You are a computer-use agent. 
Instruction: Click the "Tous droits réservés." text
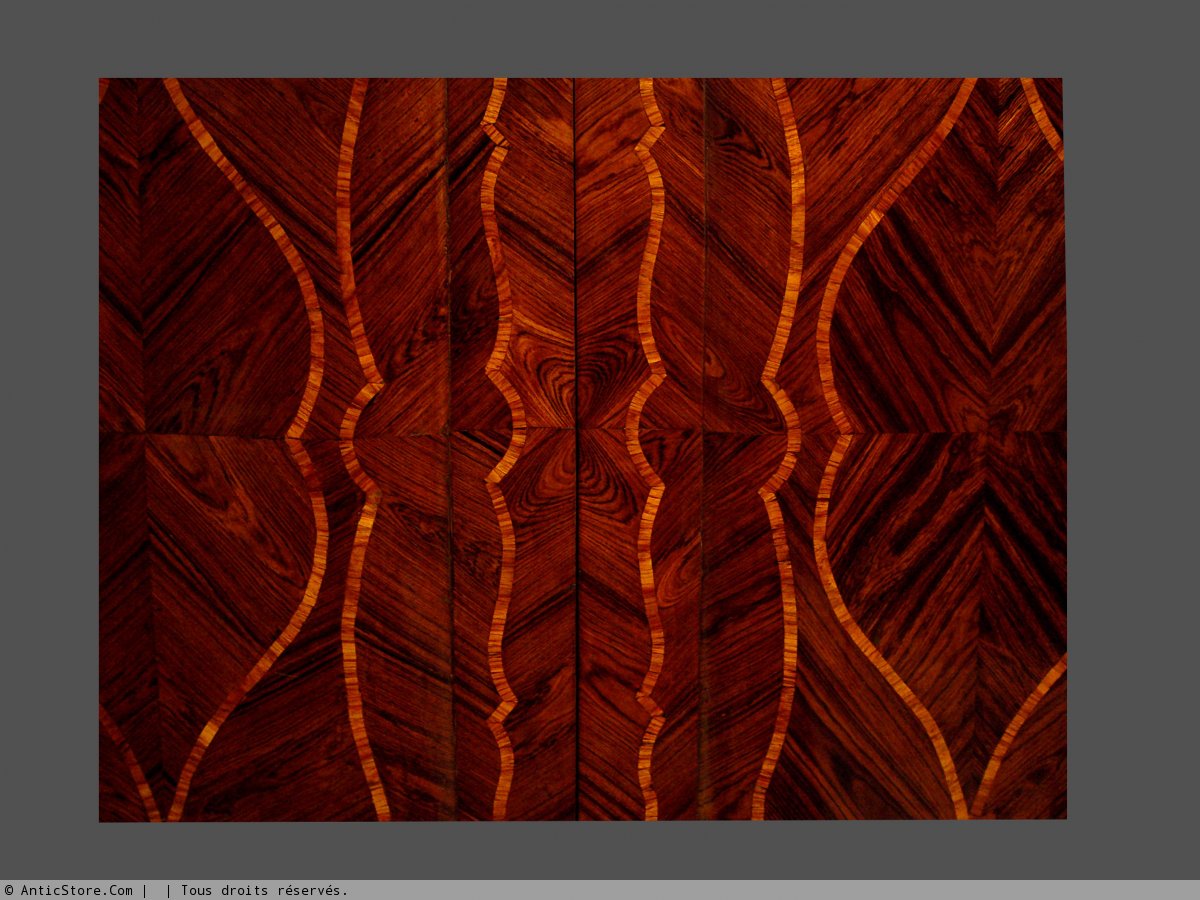(264, 890)
